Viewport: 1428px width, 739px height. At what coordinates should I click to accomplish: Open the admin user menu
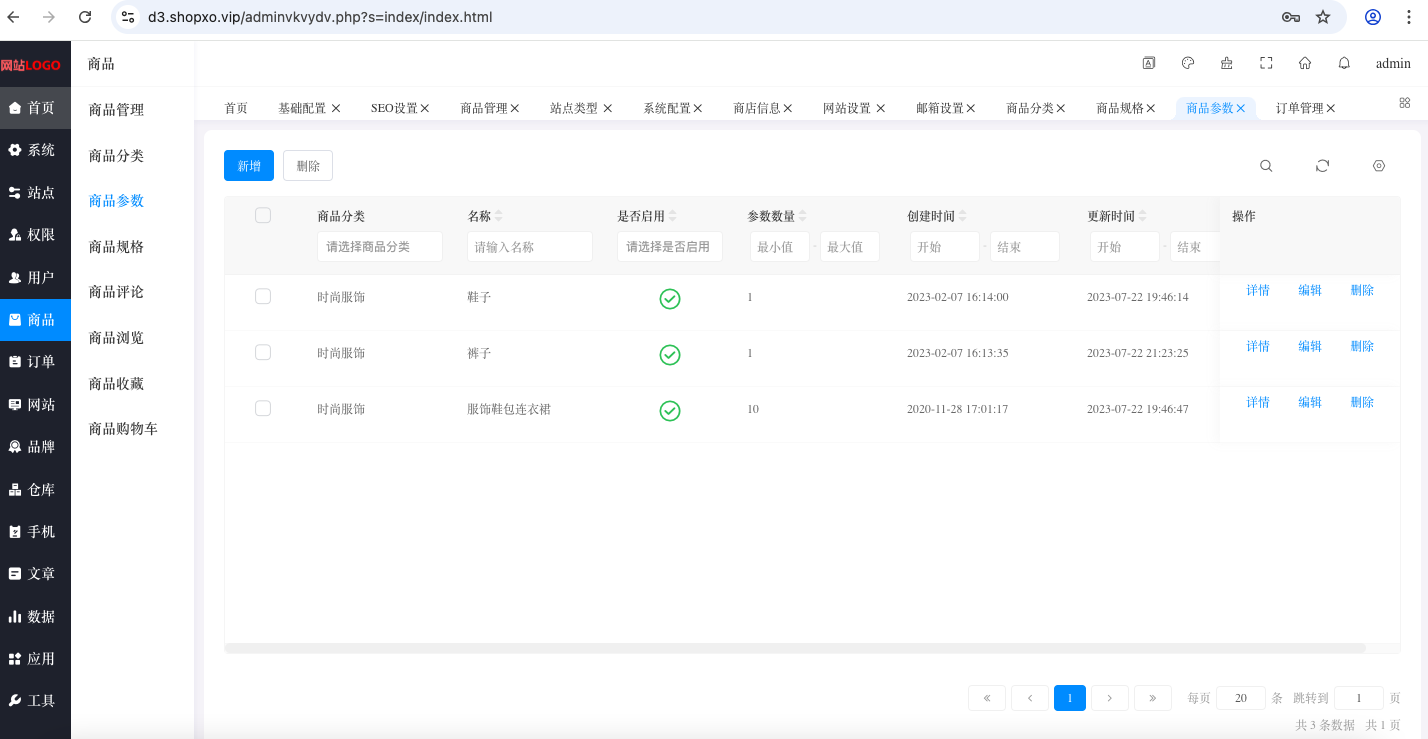(1393, 63)
